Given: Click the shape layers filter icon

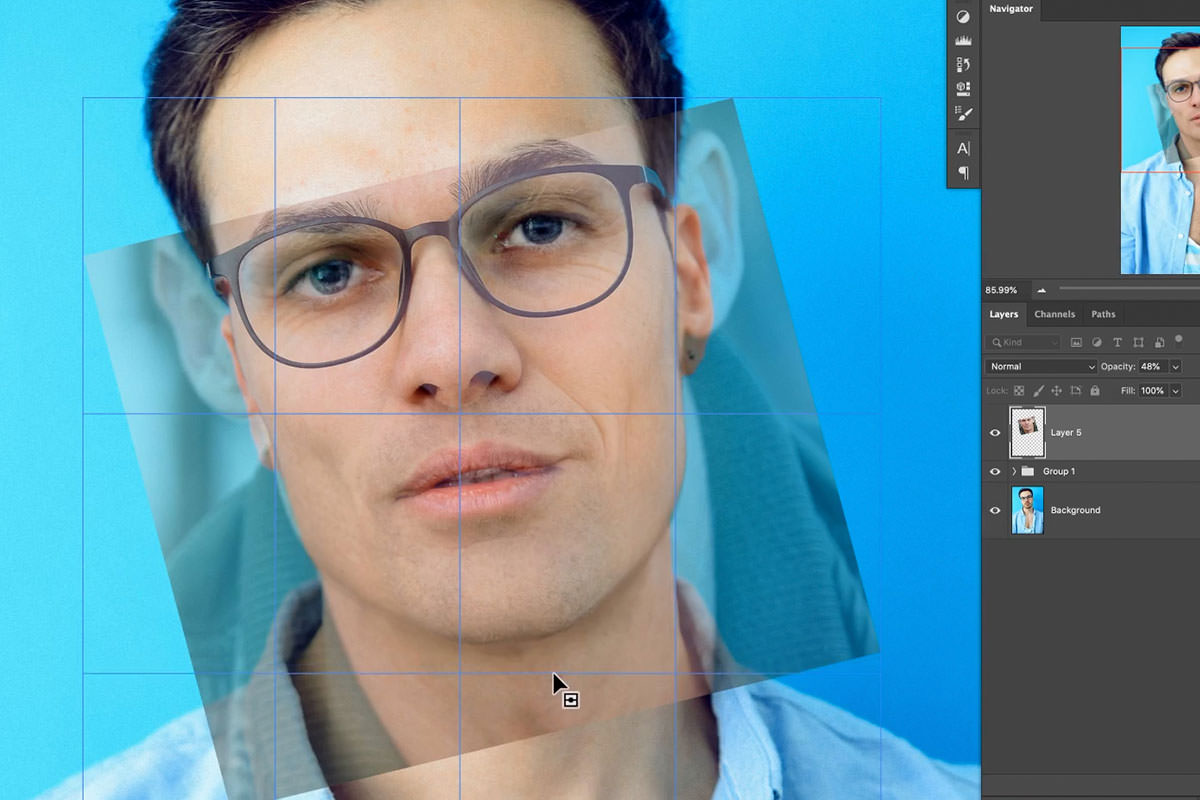Looking at the screenshot, I should click(1139, 342).
